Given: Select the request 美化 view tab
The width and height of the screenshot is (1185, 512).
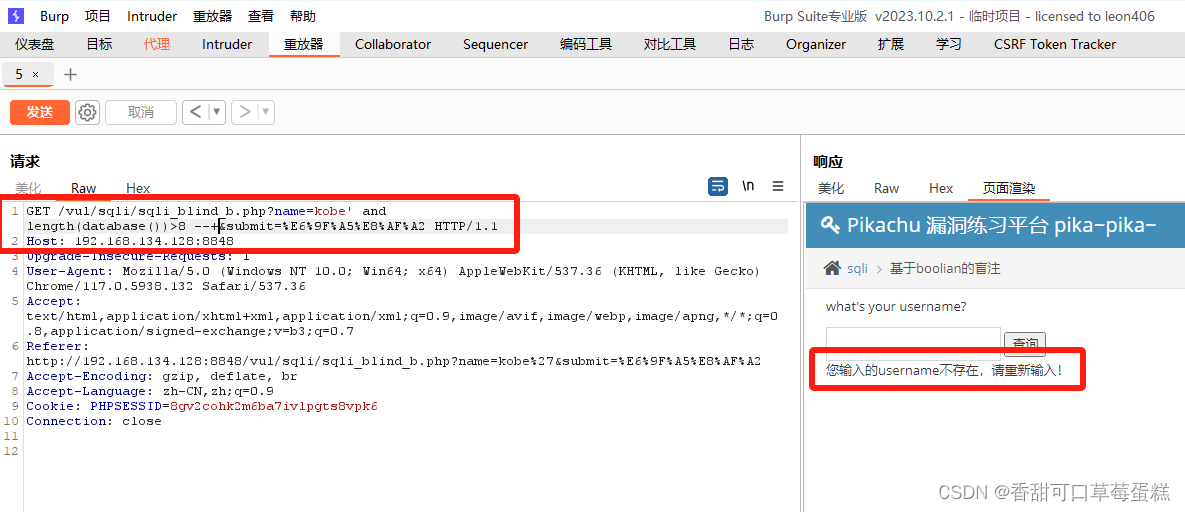Looking at the screenshot, I should click(28, 188).
